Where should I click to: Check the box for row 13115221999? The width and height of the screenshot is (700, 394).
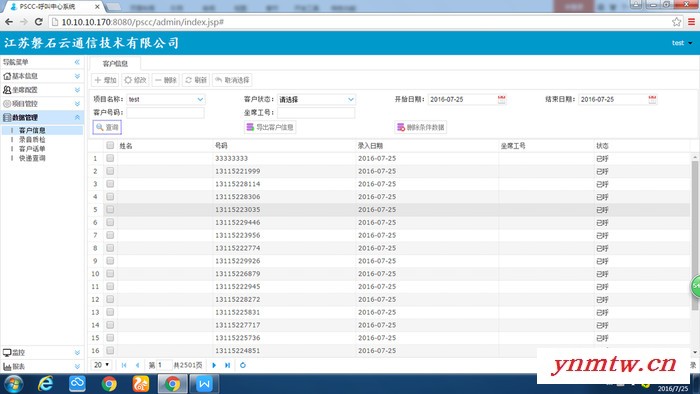110,171
